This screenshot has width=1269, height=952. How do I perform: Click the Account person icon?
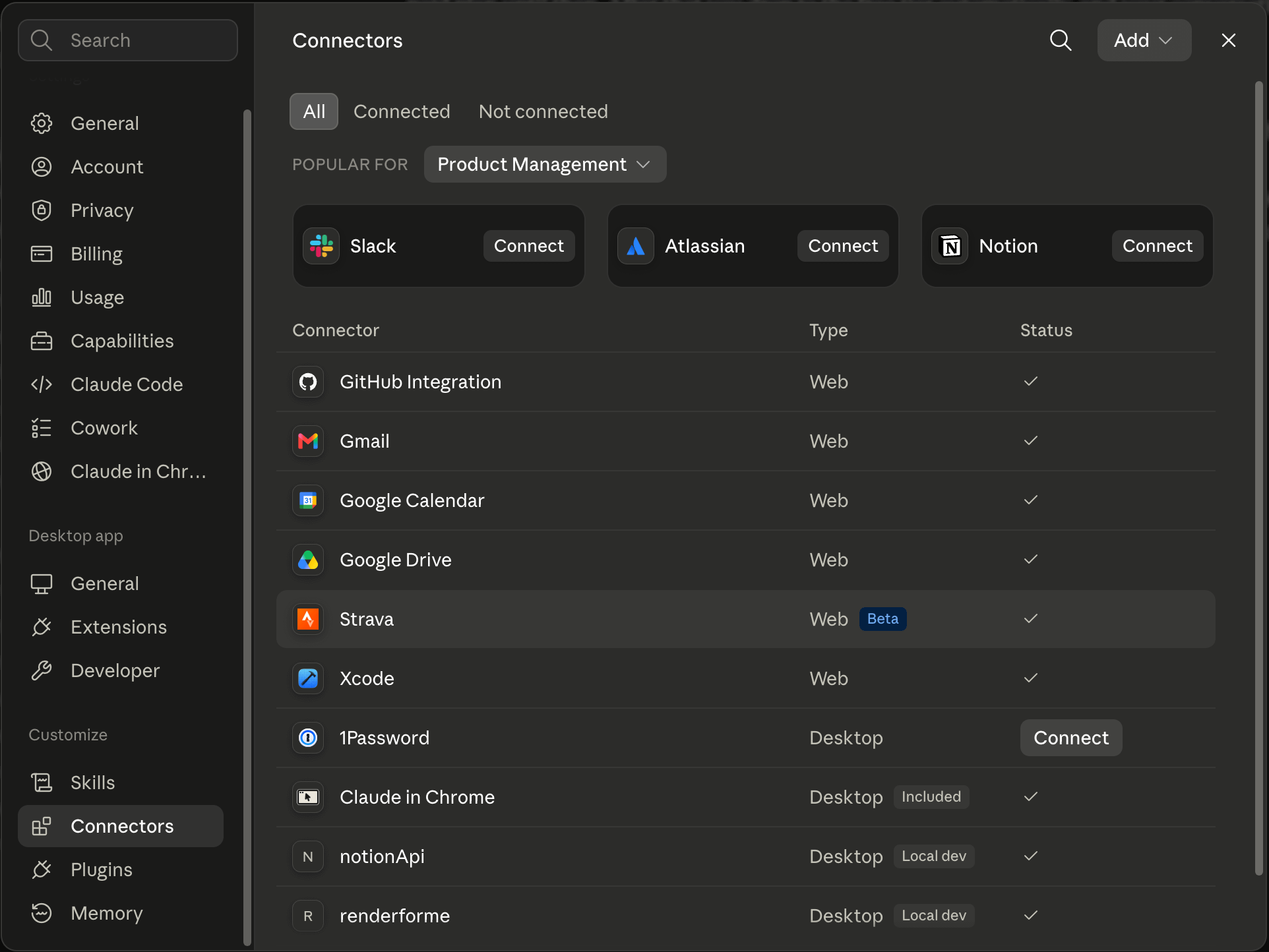pos(42,167)
